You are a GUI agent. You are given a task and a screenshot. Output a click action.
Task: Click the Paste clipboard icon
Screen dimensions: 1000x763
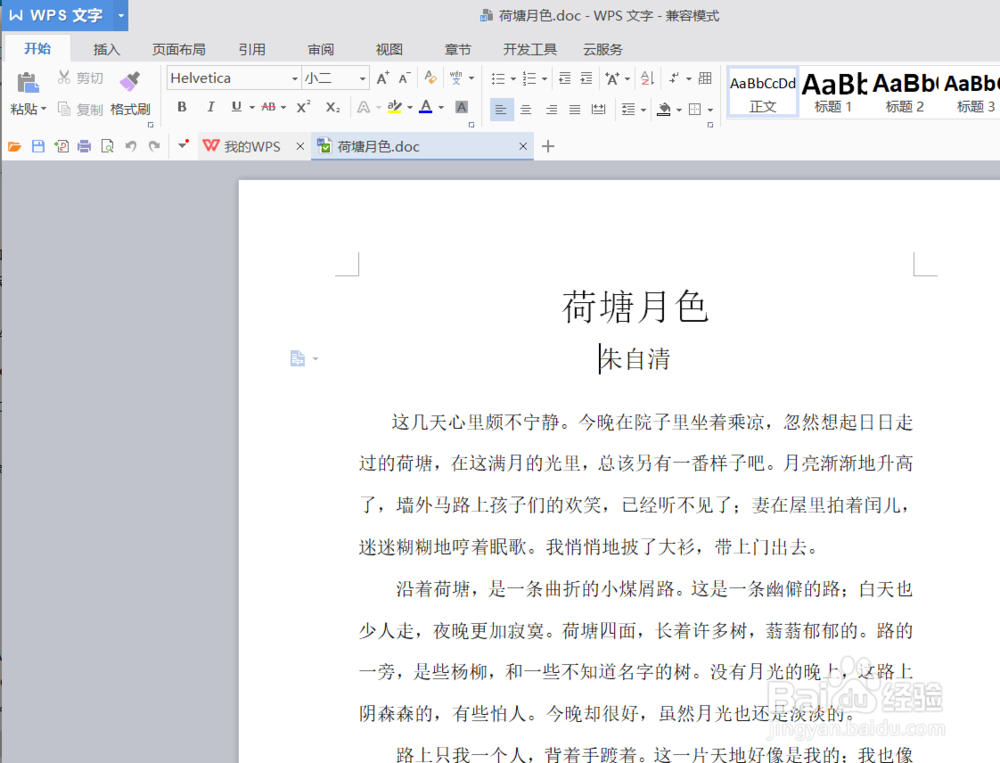27,82
